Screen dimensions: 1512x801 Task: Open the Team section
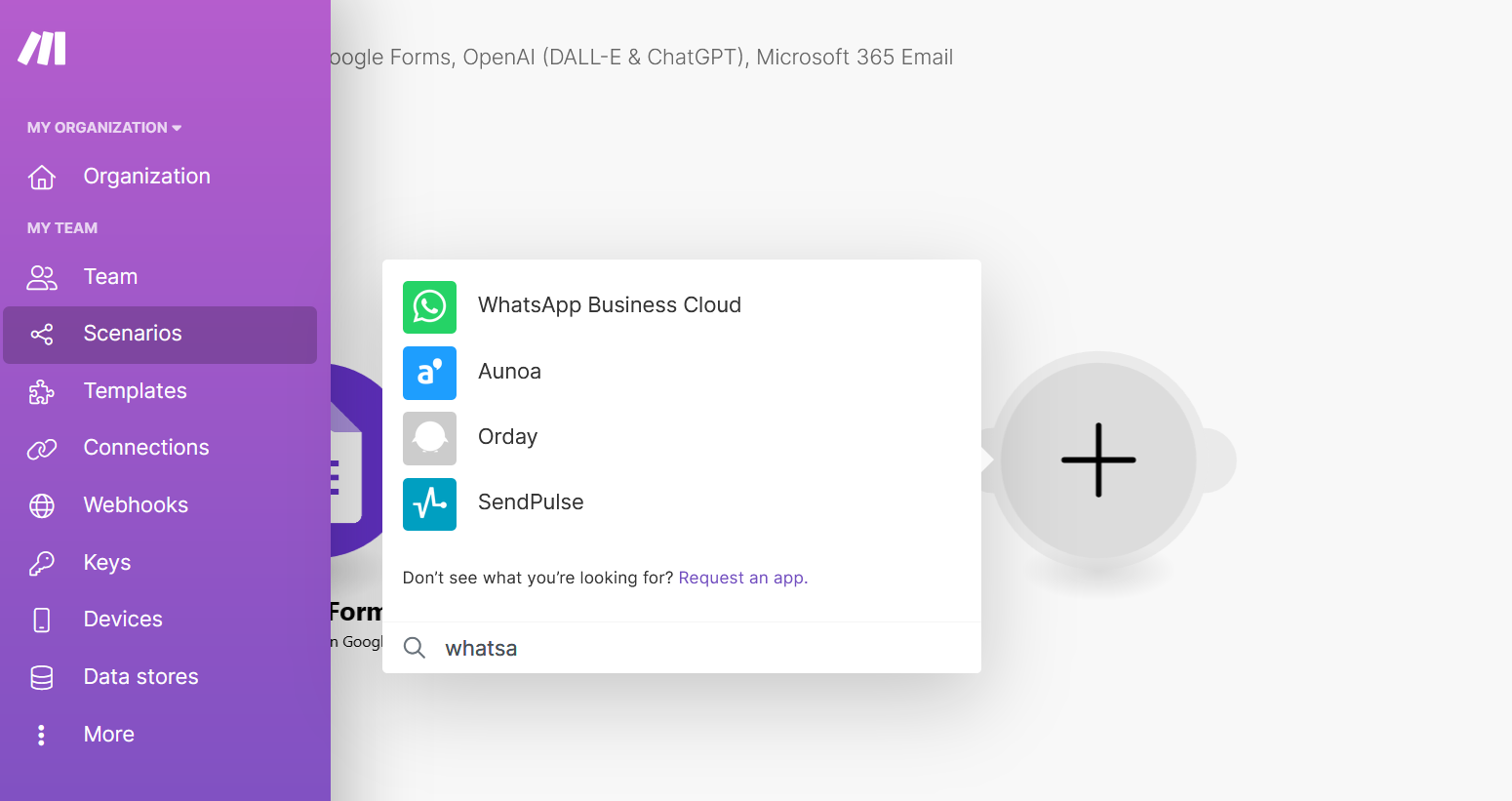click(x=110, y=277)
